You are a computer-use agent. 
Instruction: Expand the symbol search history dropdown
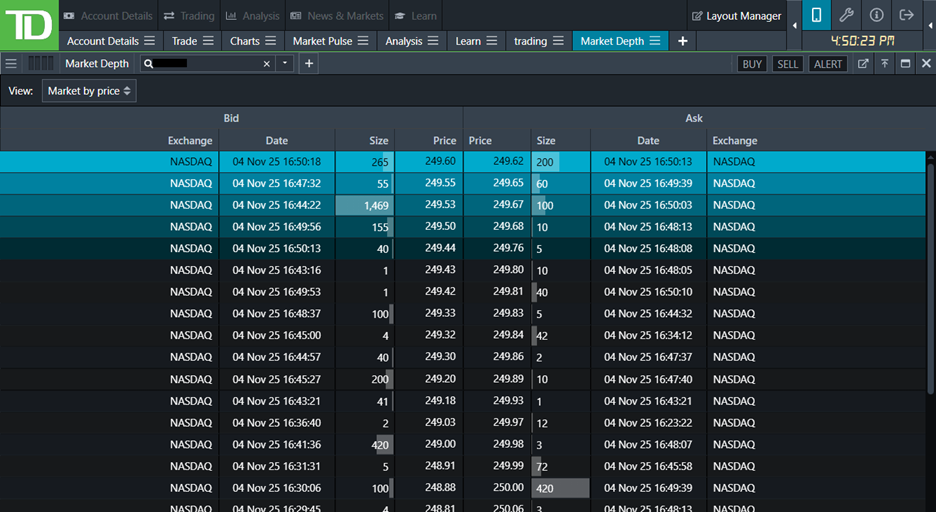pos(285,63)
